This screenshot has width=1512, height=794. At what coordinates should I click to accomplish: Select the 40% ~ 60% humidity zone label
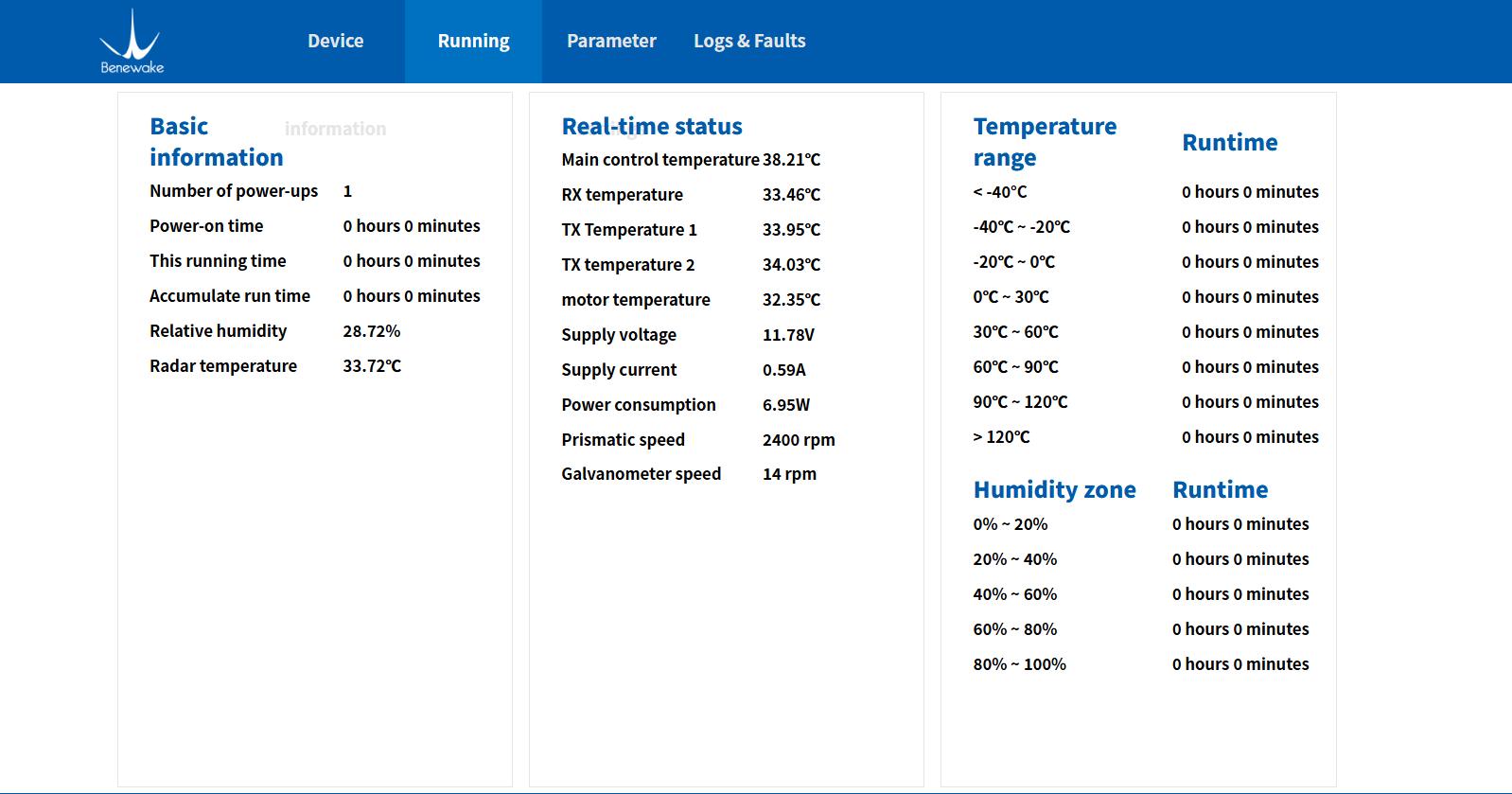coord(1015,594)
